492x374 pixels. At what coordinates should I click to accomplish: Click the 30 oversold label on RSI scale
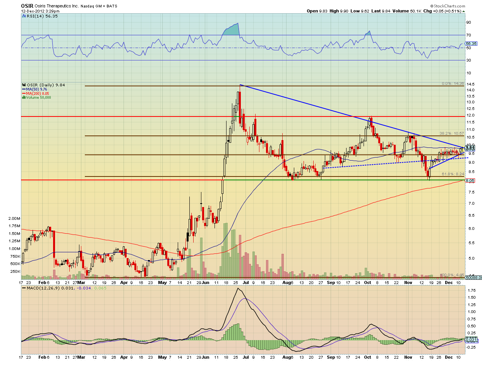click(x=468, y=60)
